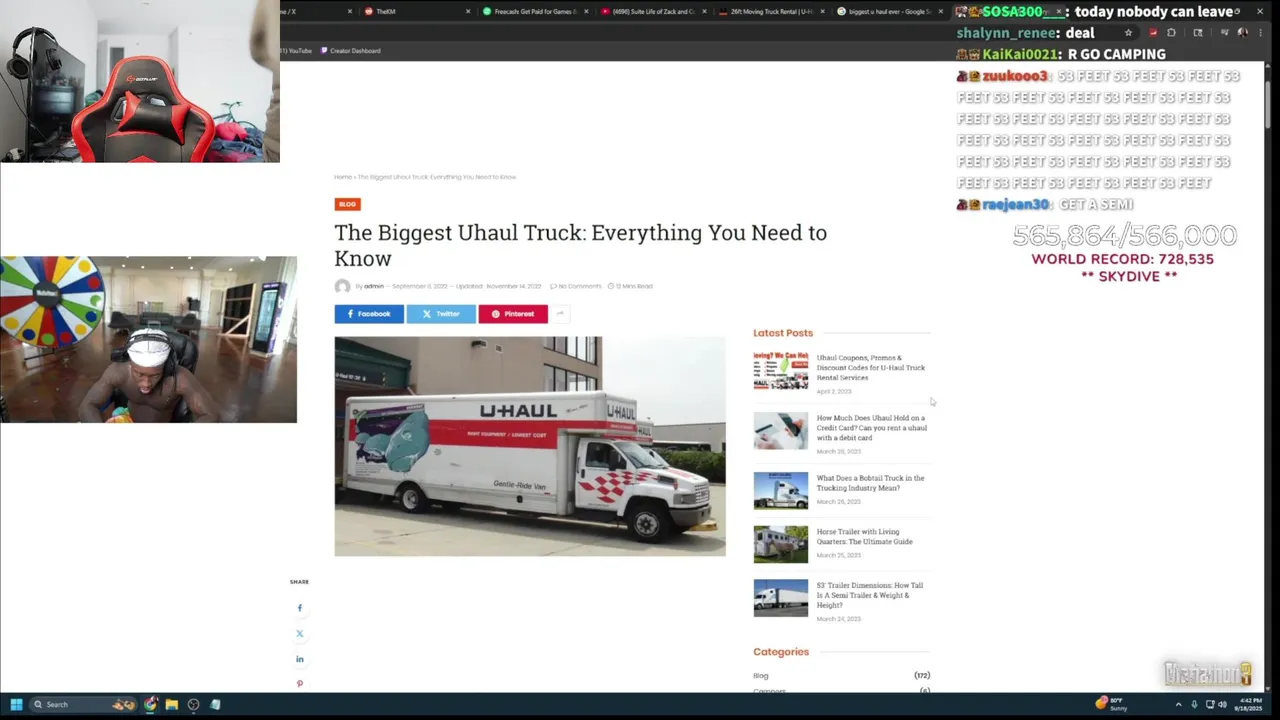Close the TheKM tab

pos(468,12)
